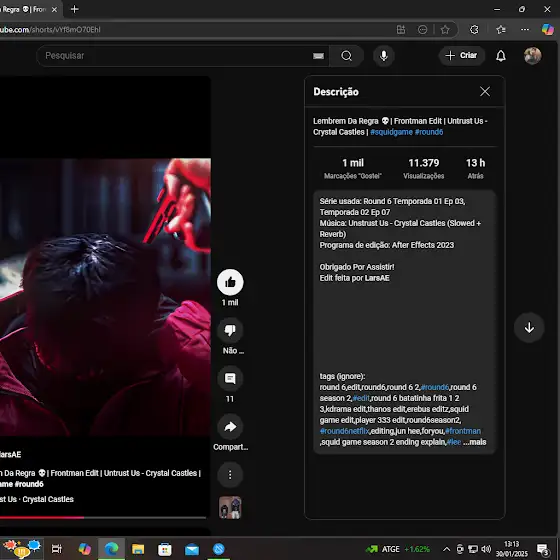Start voice search with the microphone

coord(384,56)
